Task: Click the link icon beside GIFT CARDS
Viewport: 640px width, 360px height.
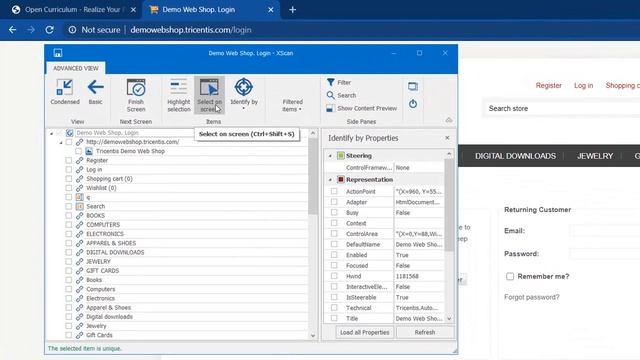Action: (x=80, y=271)
